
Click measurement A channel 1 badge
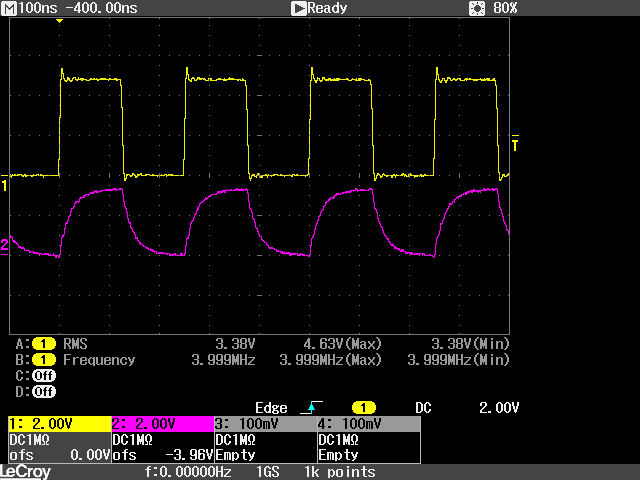tap(44, 344)
